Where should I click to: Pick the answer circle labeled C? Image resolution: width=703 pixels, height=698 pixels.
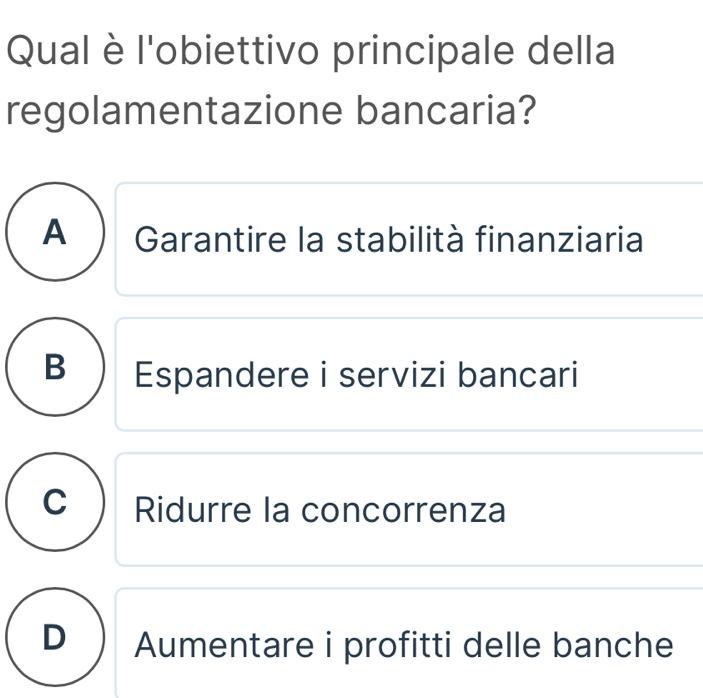pos(56,505)
